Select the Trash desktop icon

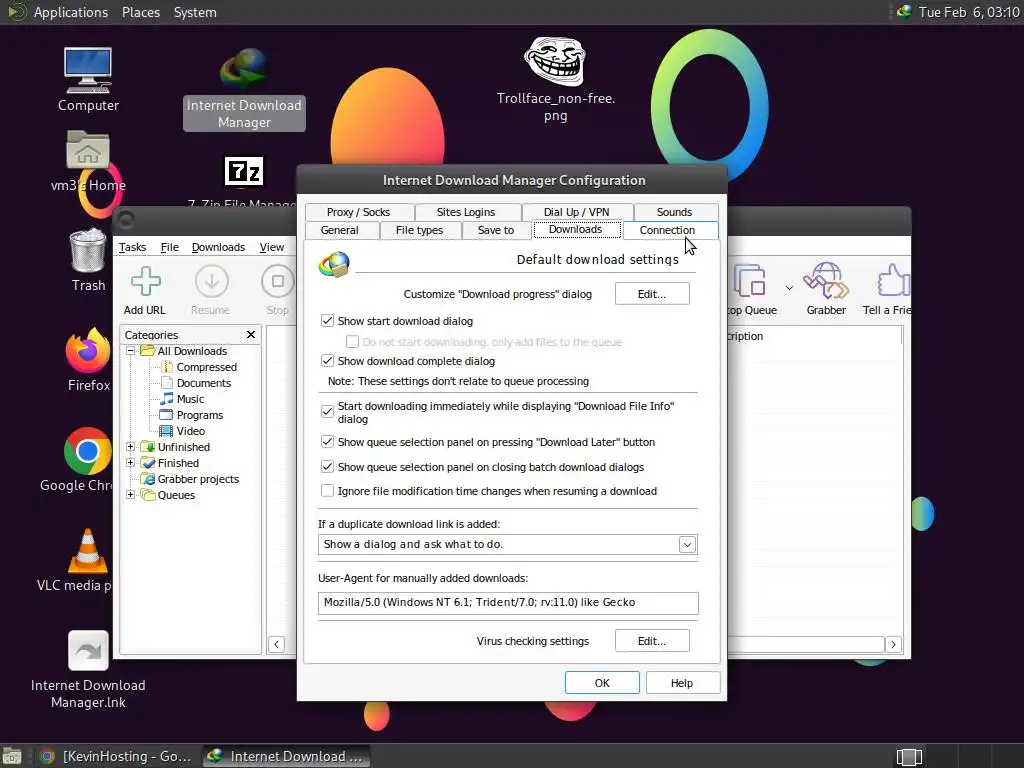88,250
